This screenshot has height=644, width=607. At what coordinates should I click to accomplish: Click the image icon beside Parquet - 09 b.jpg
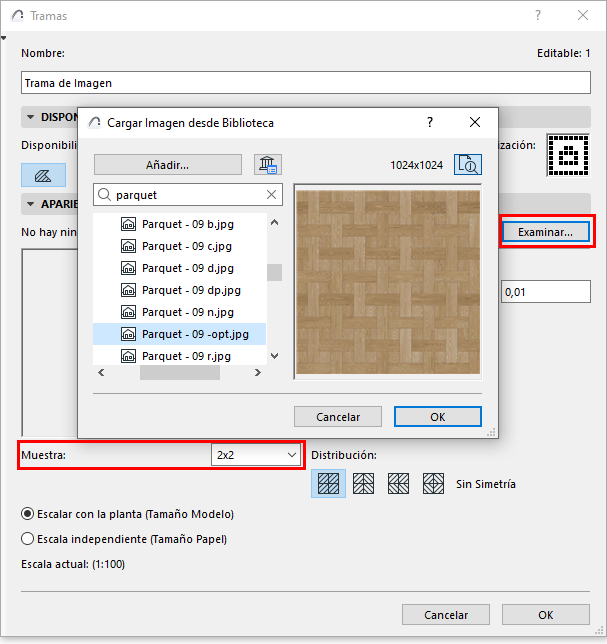pos(129,224)
